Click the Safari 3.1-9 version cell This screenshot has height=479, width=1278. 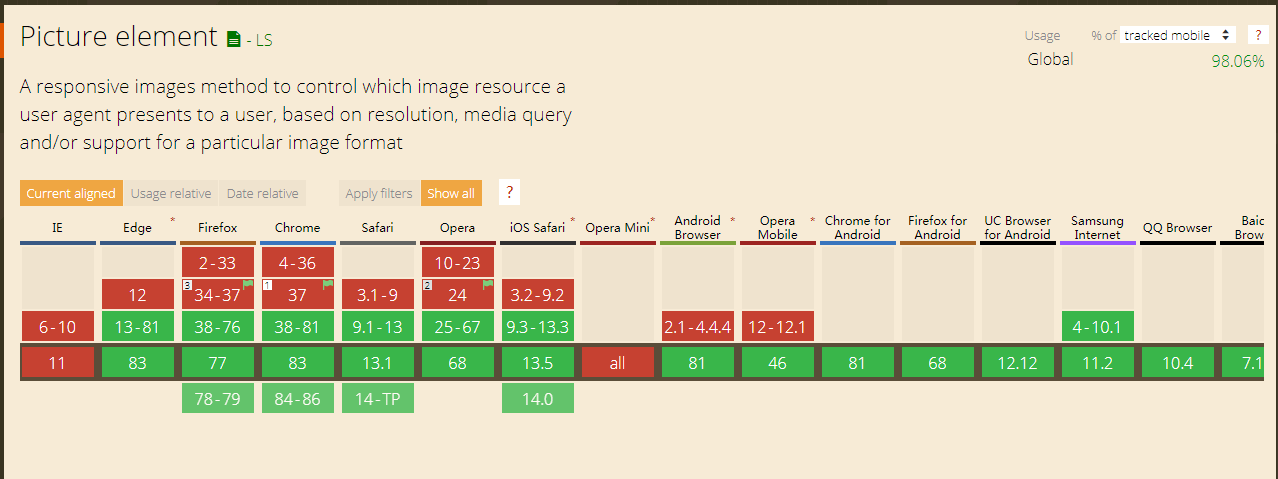point(377,294)
